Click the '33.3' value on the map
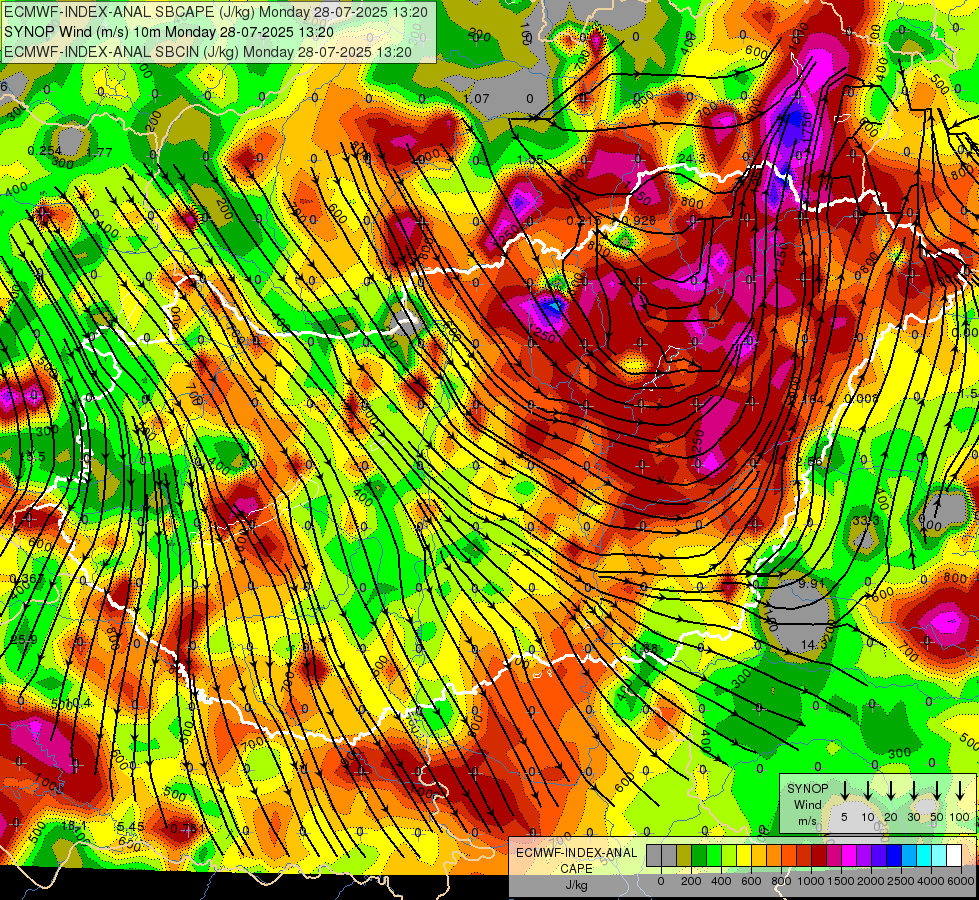 (x=865, y=520)
